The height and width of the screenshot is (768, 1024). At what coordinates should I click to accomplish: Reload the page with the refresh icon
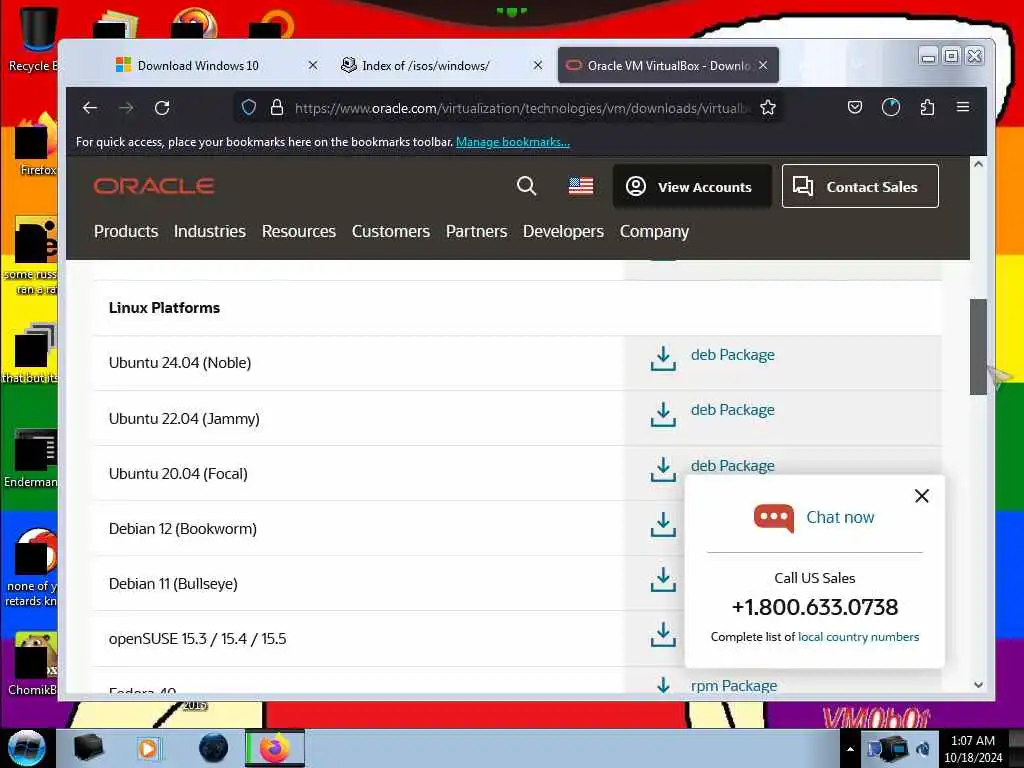coord(162,108)
